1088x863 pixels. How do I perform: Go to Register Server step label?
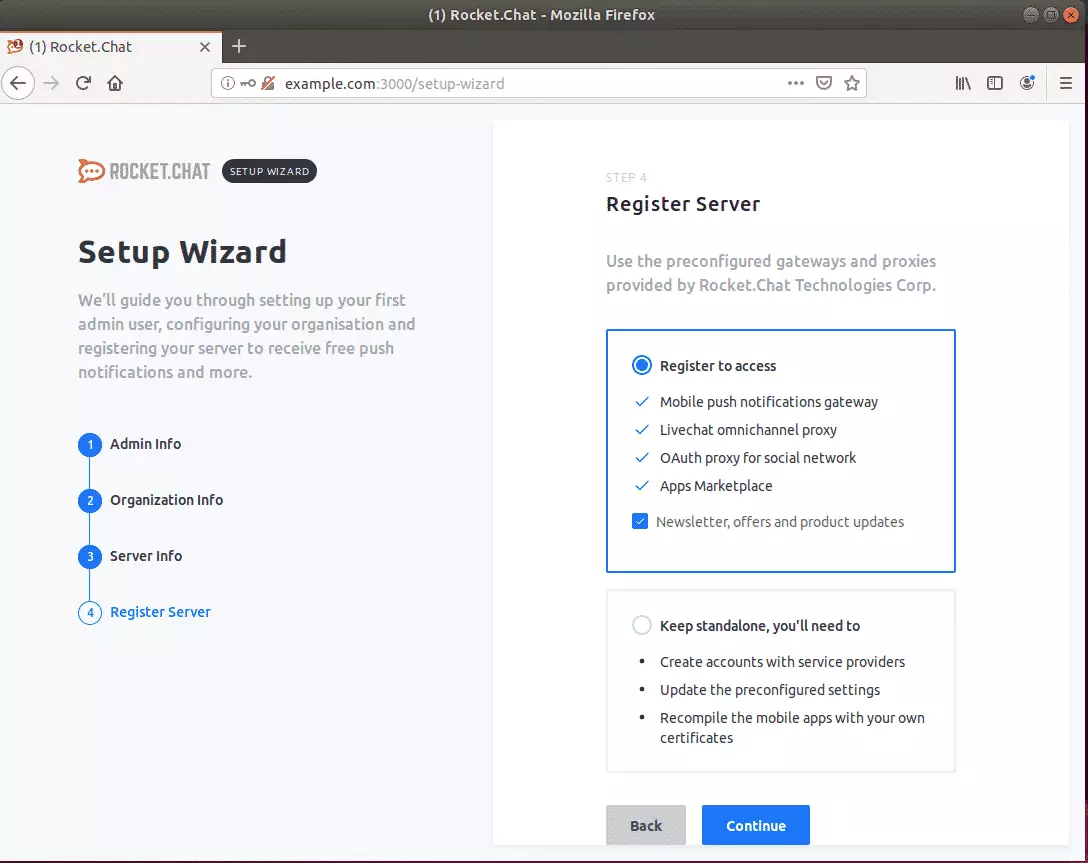point(160,612)
